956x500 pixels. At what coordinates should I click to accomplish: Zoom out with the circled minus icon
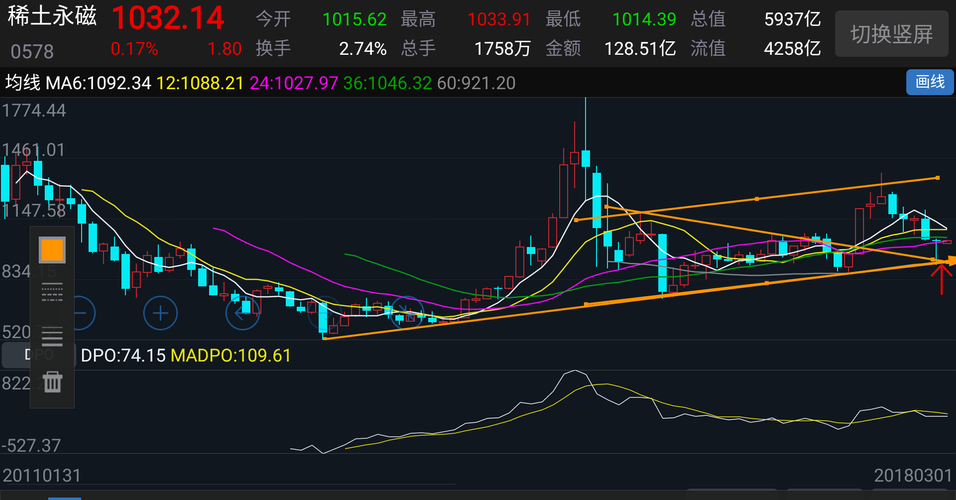point(81,313)
